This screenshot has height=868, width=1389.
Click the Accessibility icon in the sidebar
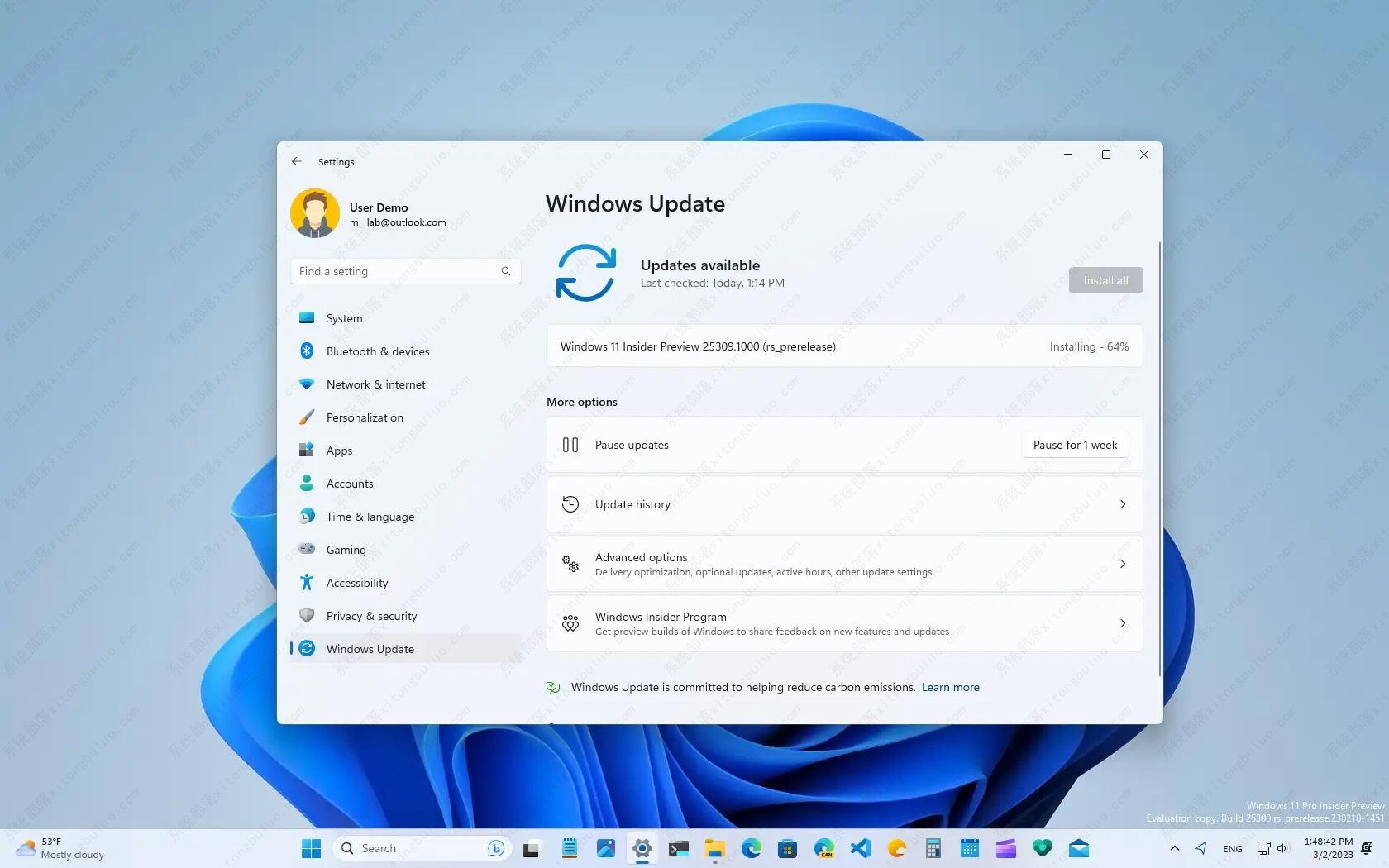click(307, 582)
